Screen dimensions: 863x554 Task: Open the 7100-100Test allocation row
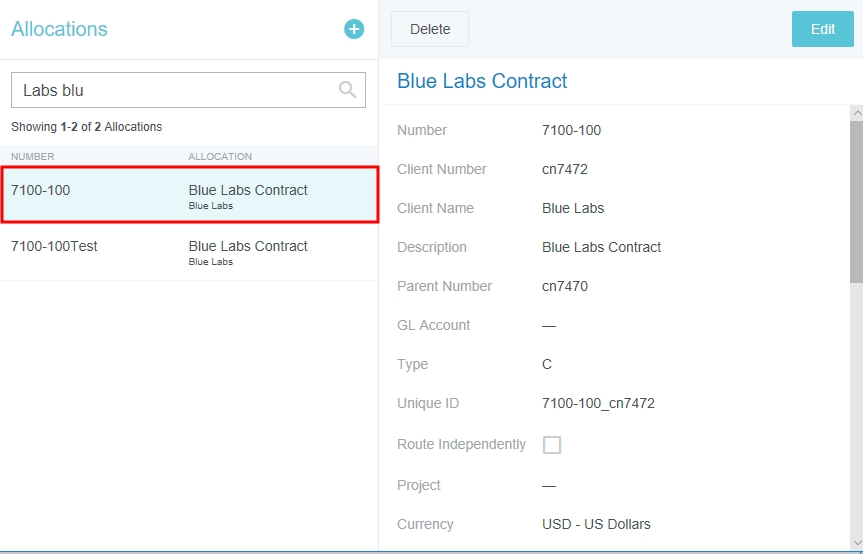[x=189, y=253]
